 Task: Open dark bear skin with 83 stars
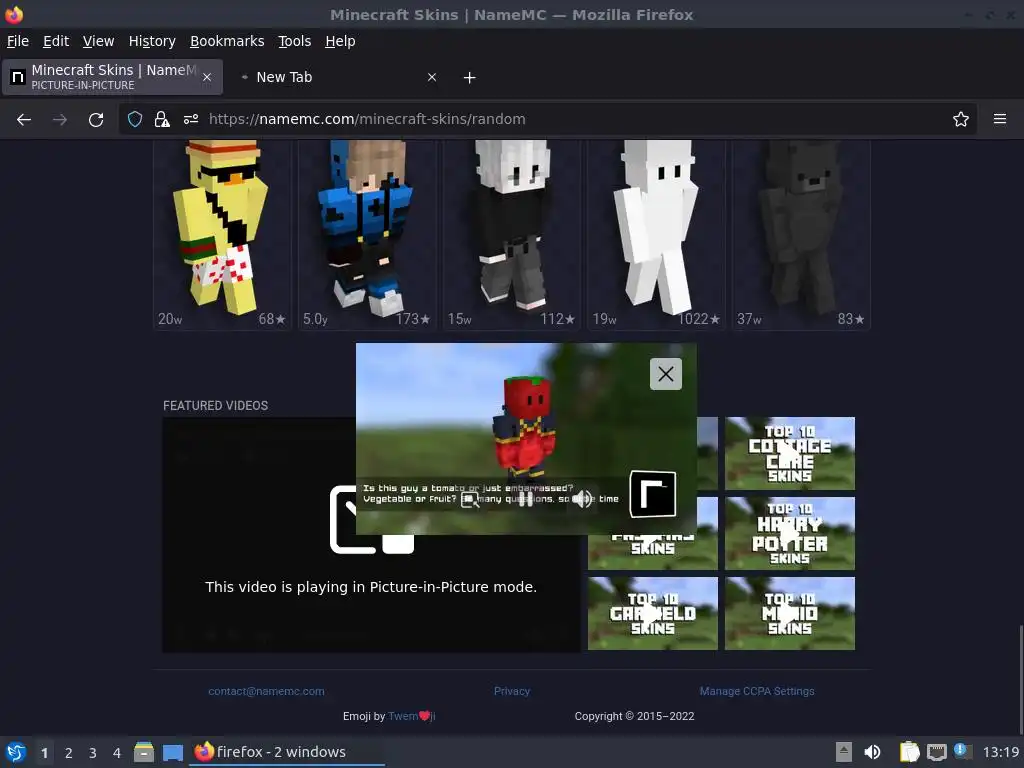801,234
